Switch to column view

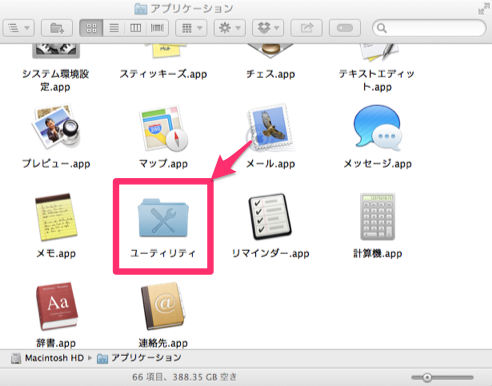[135, 28]
